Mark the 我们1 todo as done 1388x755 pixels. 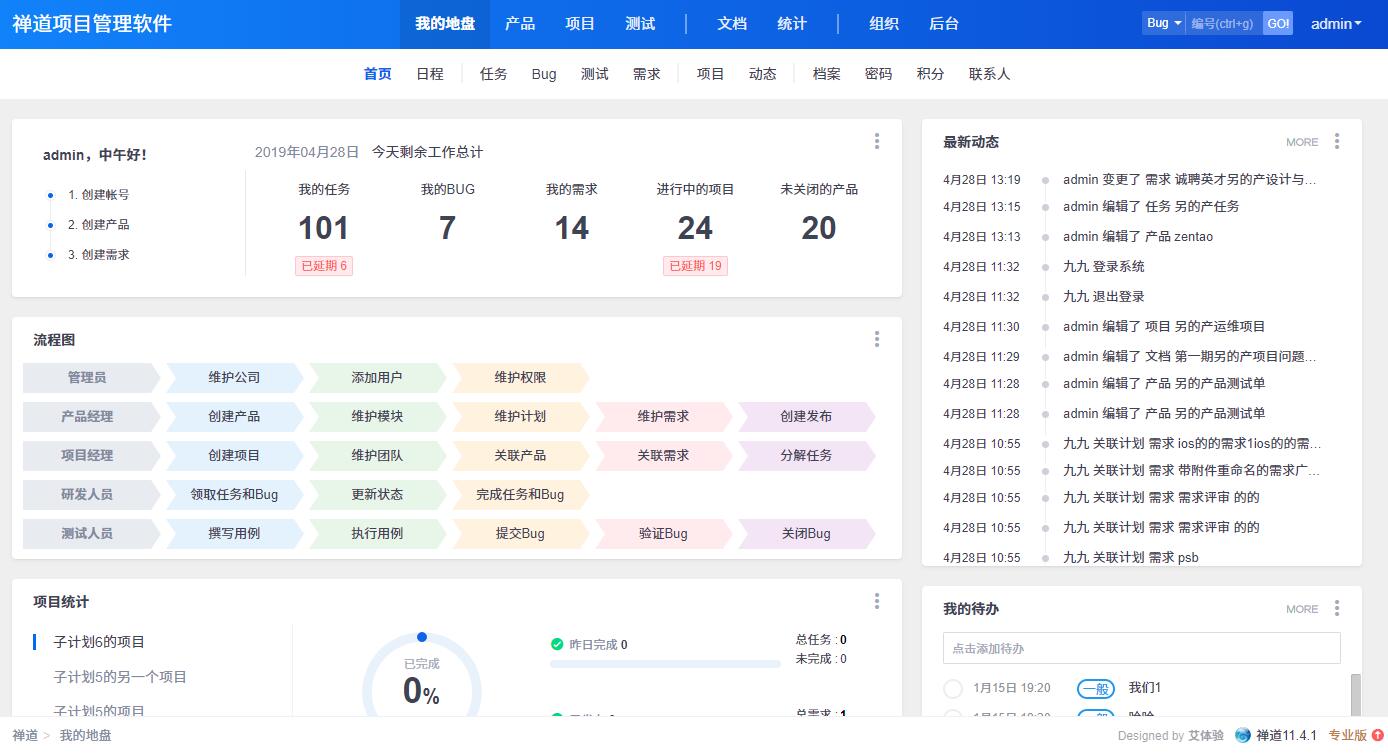tap(953, 688)
